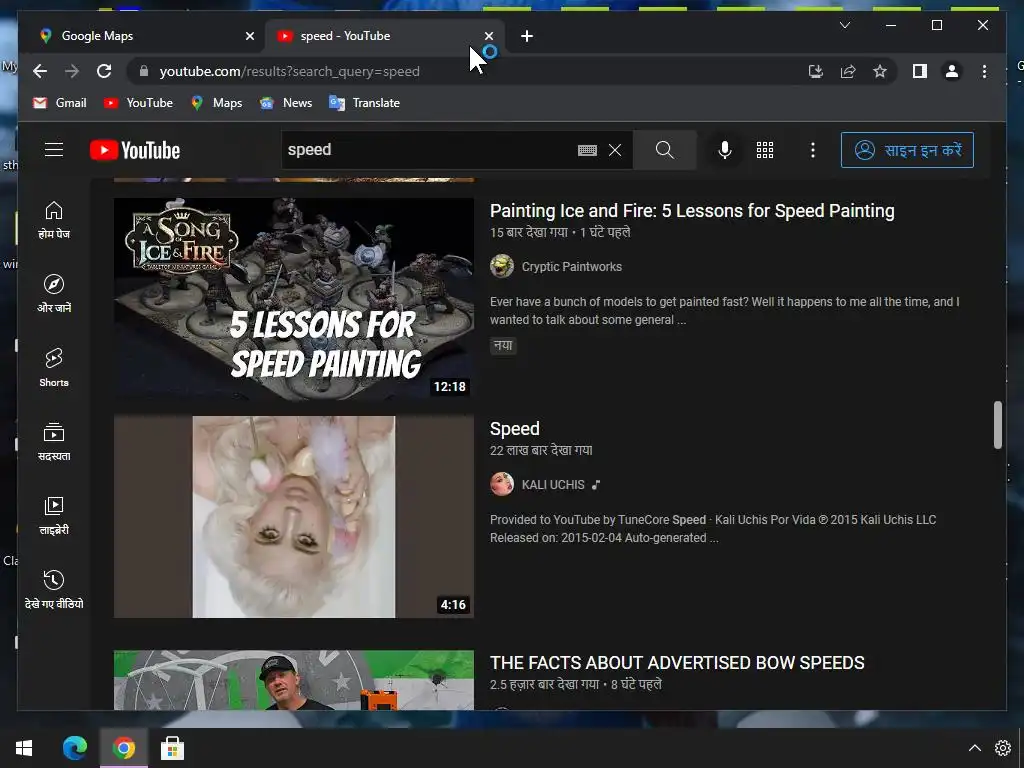Toggle the Chrome side panel icon

click(x=920, y=71)
